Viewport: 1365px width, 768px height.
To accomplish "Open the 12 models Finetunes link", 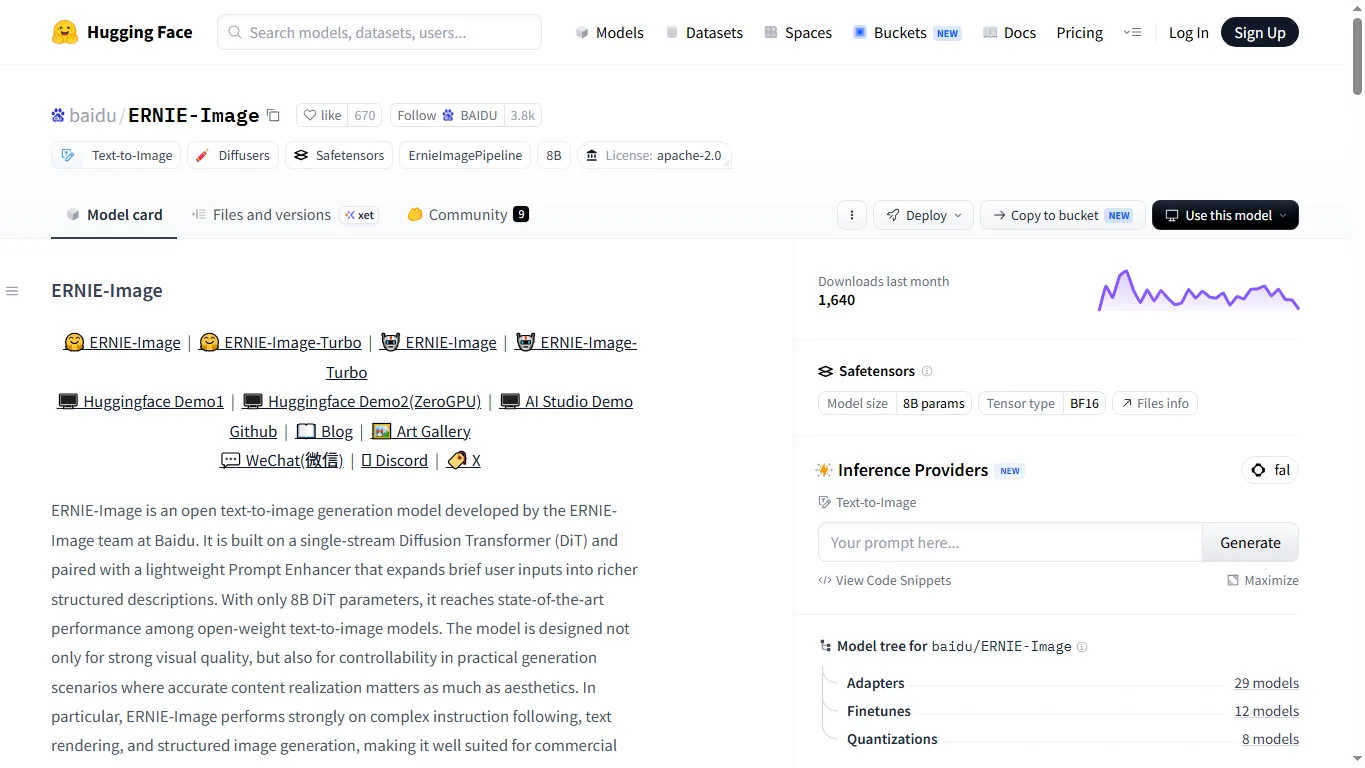I will pos(1267,711).
